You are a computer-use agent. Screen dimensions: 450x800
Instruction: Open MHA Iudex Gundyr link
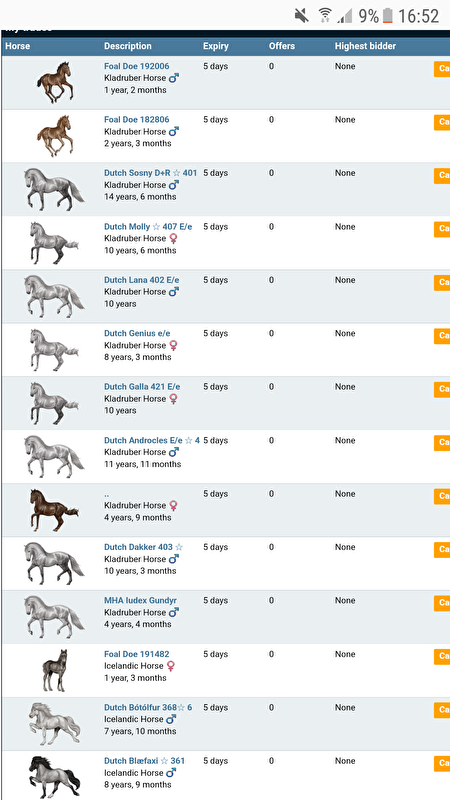click(x=140, y=601)
